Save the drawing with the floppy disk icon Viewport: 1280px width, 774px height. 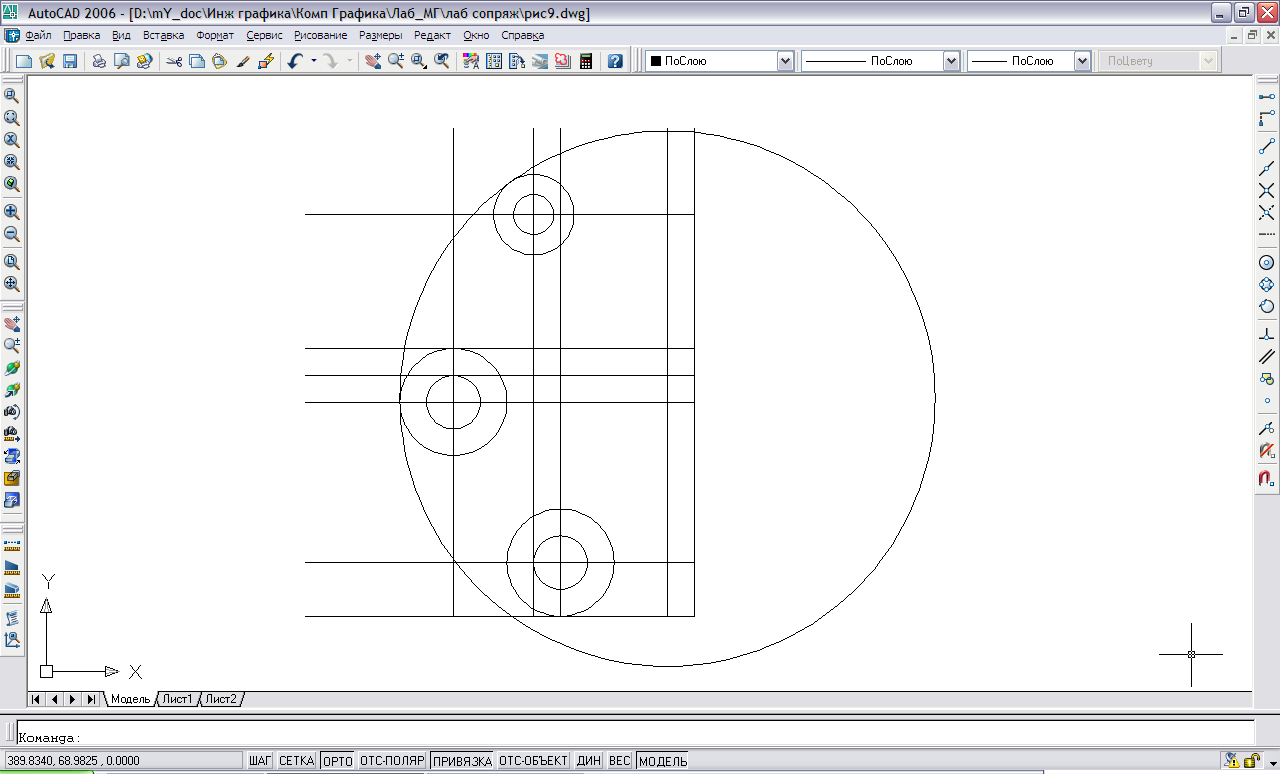click(x=70, y=61)
